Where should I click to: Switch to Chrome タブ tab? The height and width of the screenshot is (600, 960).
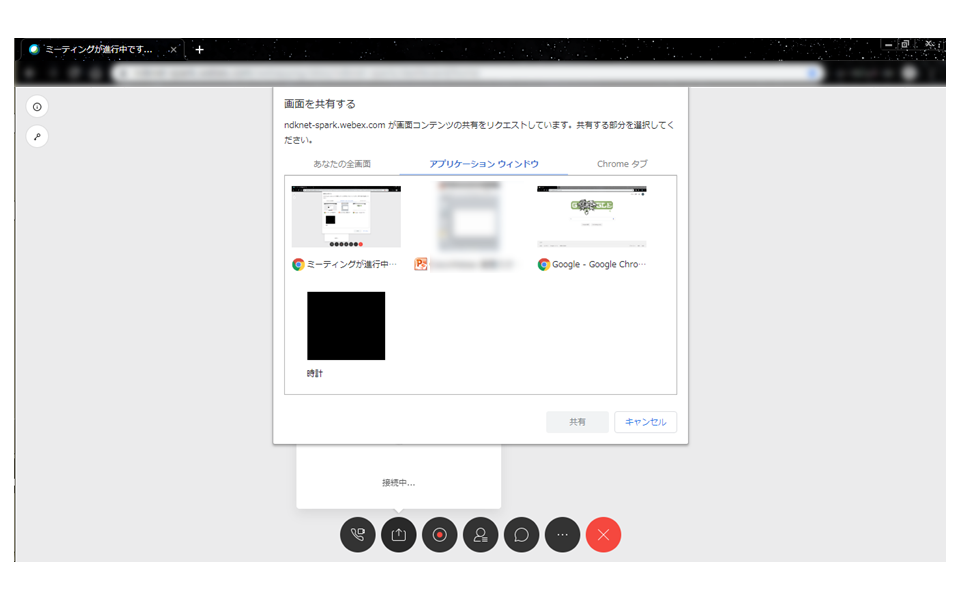point(622,163)
